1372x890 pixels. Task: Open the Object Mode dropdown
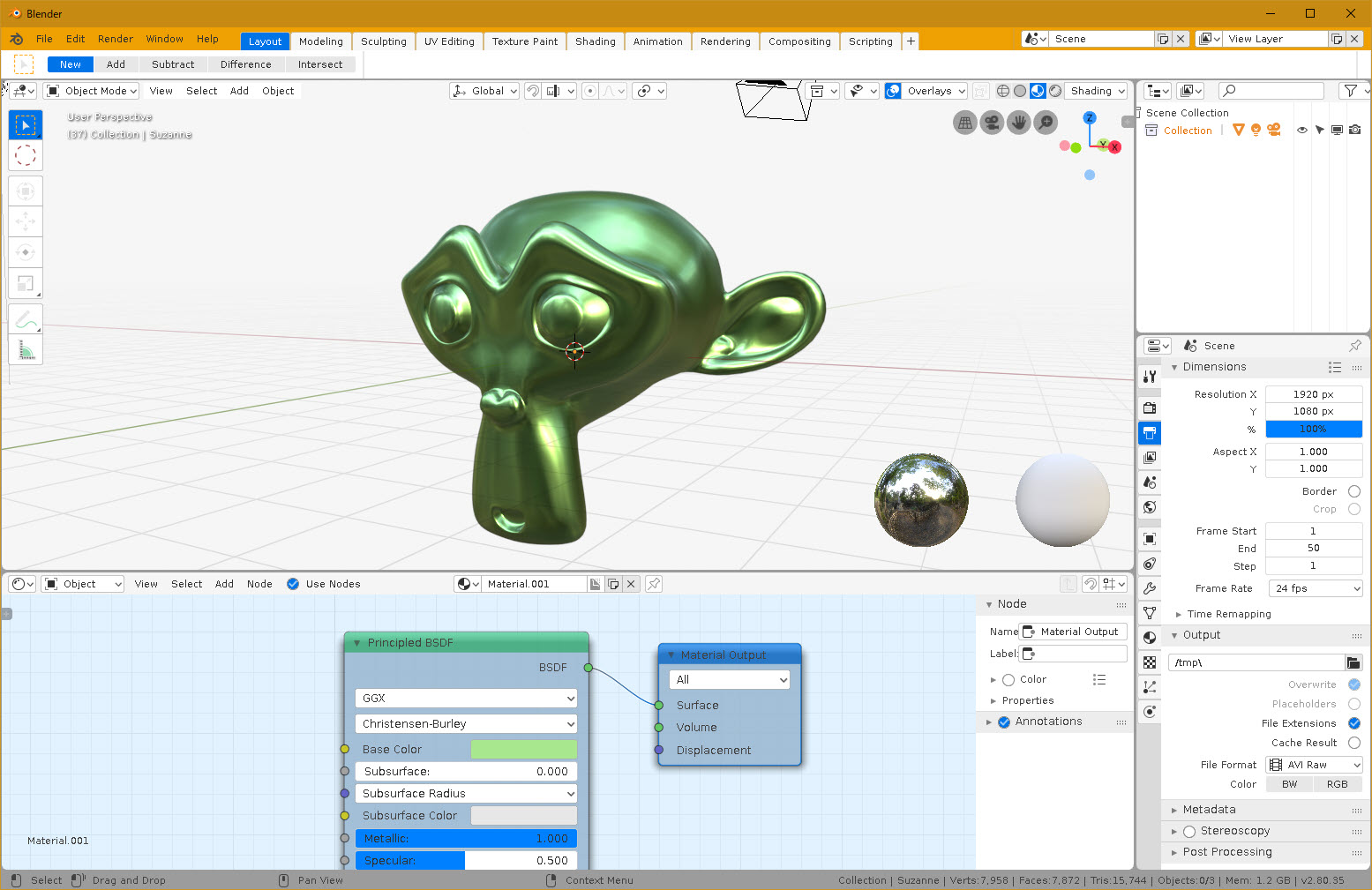92,91
